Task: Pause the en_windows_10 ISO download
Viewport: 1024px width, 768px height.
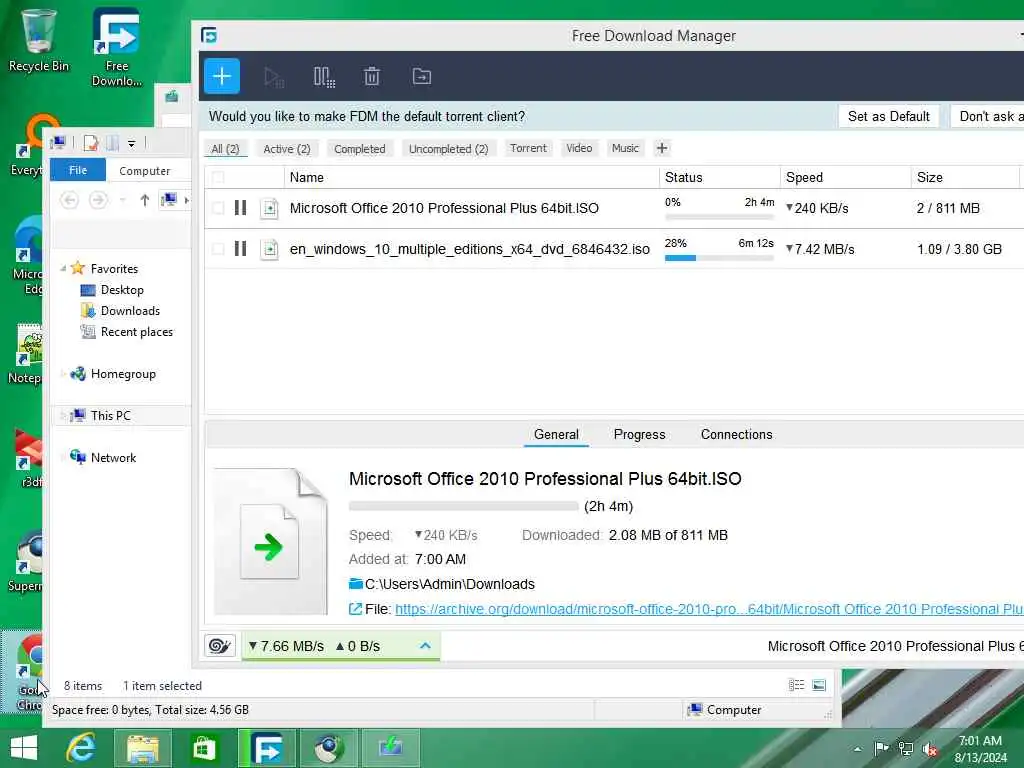Action: point(240,249)
